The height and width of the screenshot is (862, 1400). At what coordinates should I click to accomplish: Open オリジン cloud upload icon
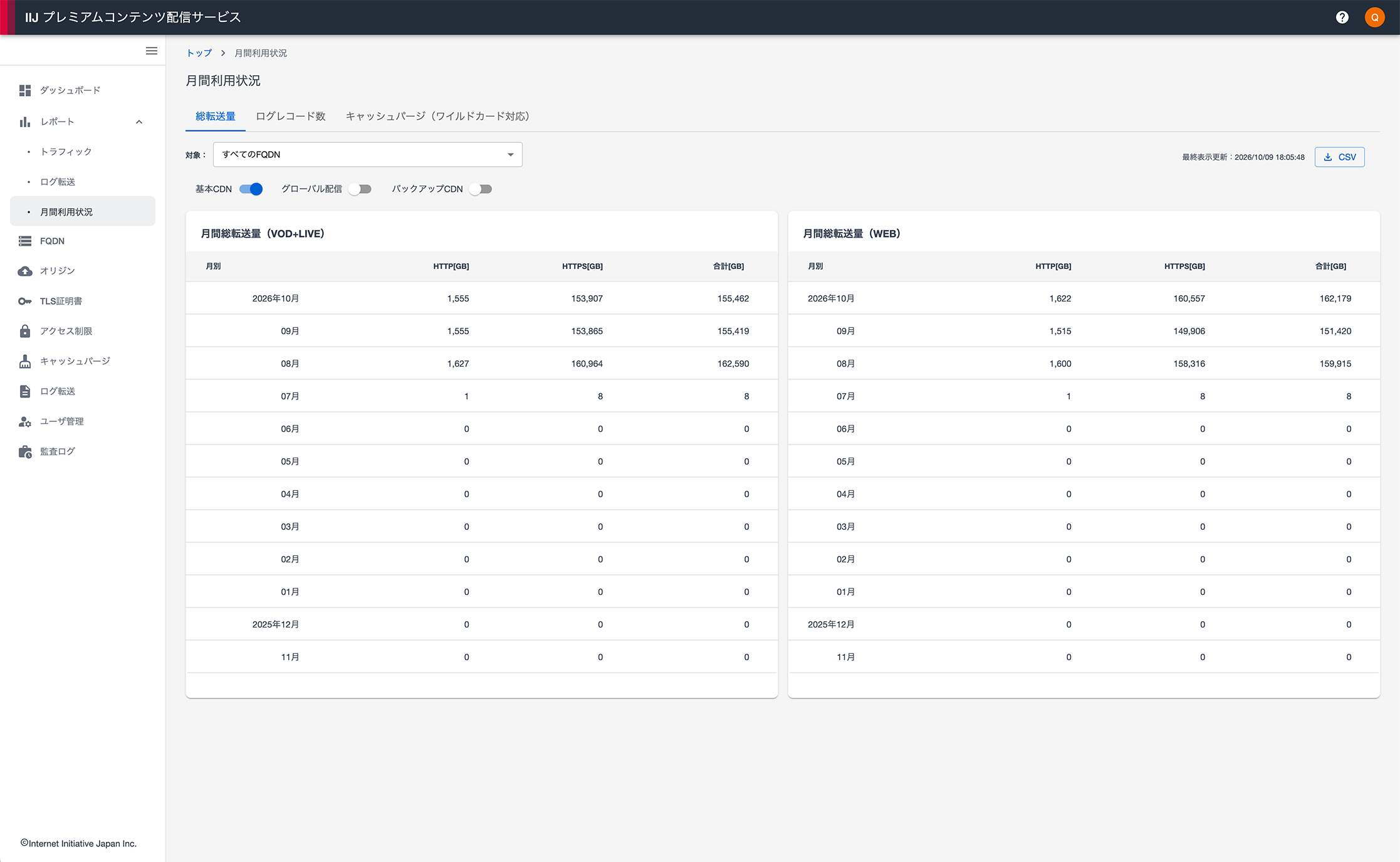click(x=25, y=271)
